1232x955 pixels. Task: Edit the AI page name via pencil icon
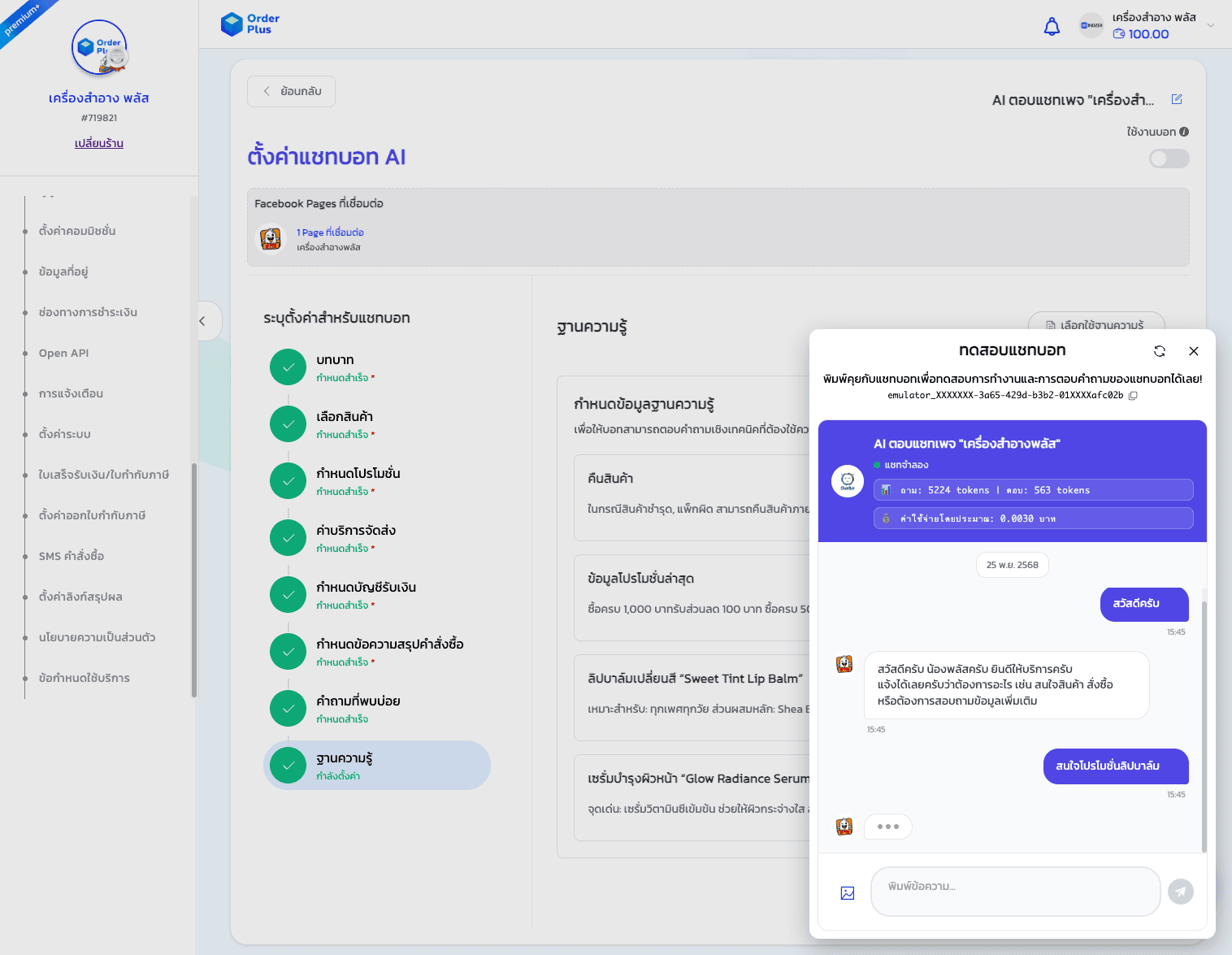(1176, 98)
